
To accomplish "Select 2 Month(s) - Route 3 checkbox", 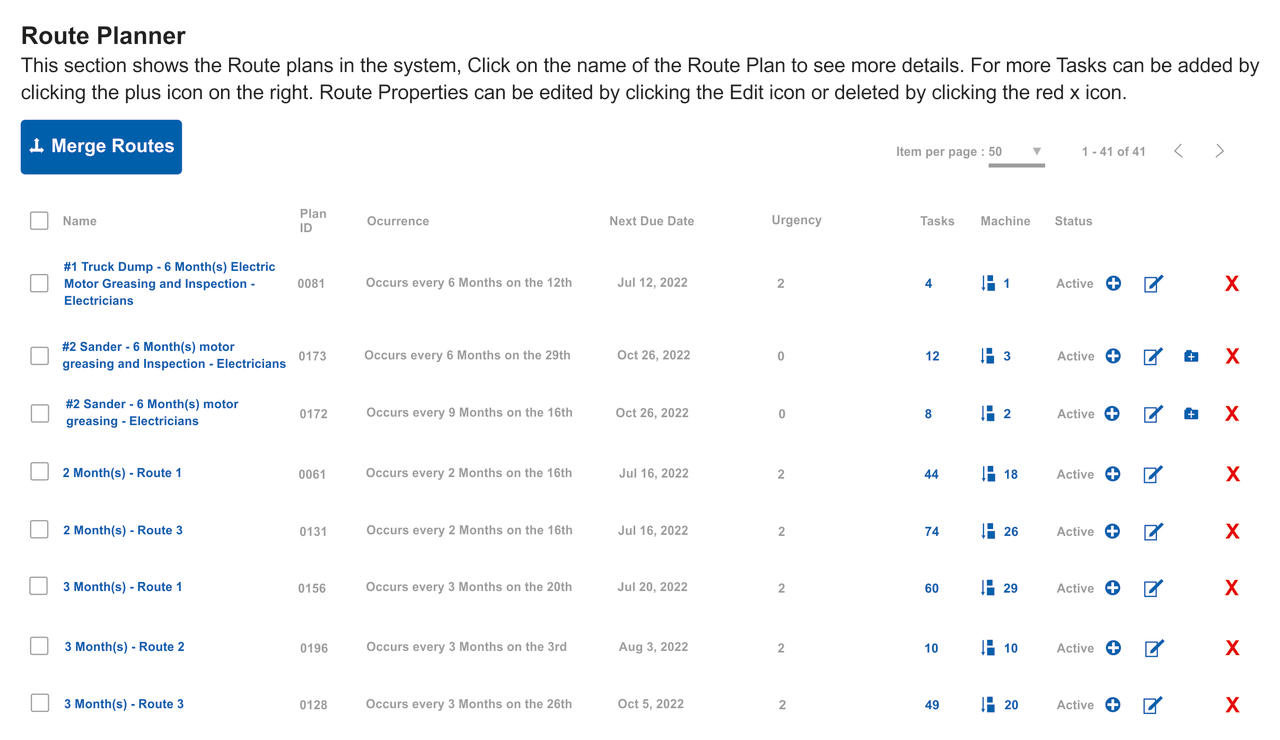I will [39, 530].
